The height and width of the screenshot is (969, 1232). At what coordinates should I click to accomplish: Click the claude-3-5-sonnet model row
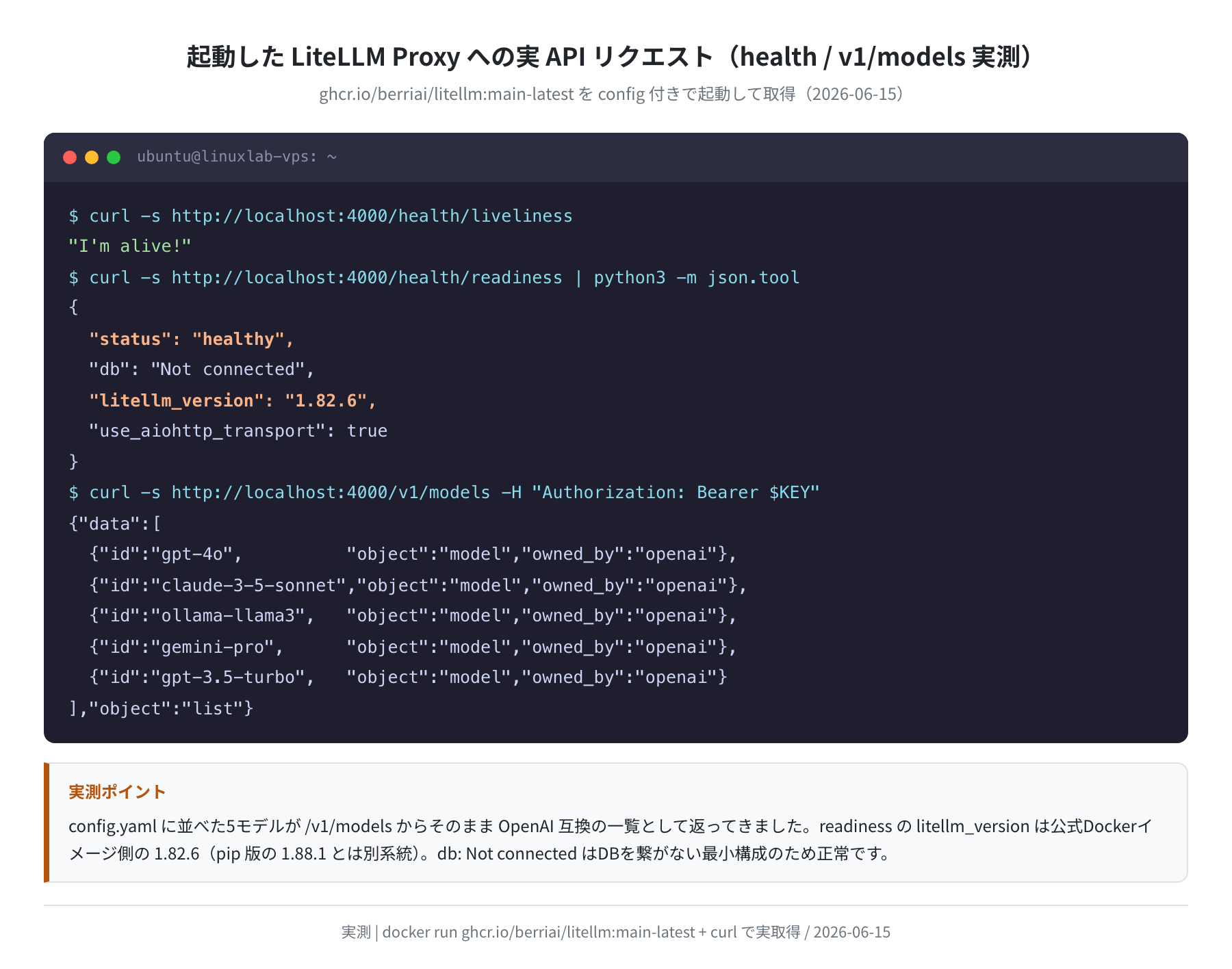(418, 586)
